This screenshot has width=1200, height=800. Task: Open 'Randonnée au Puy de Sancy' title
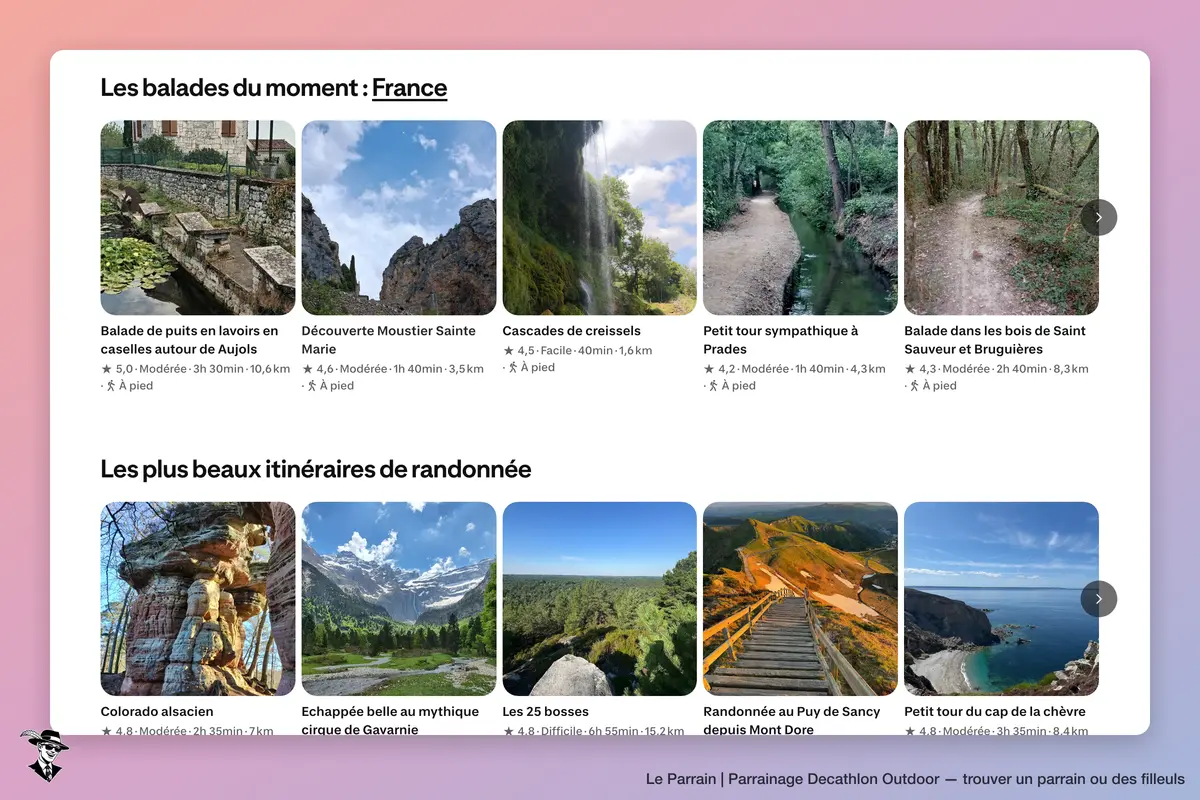tap(792, 720)
